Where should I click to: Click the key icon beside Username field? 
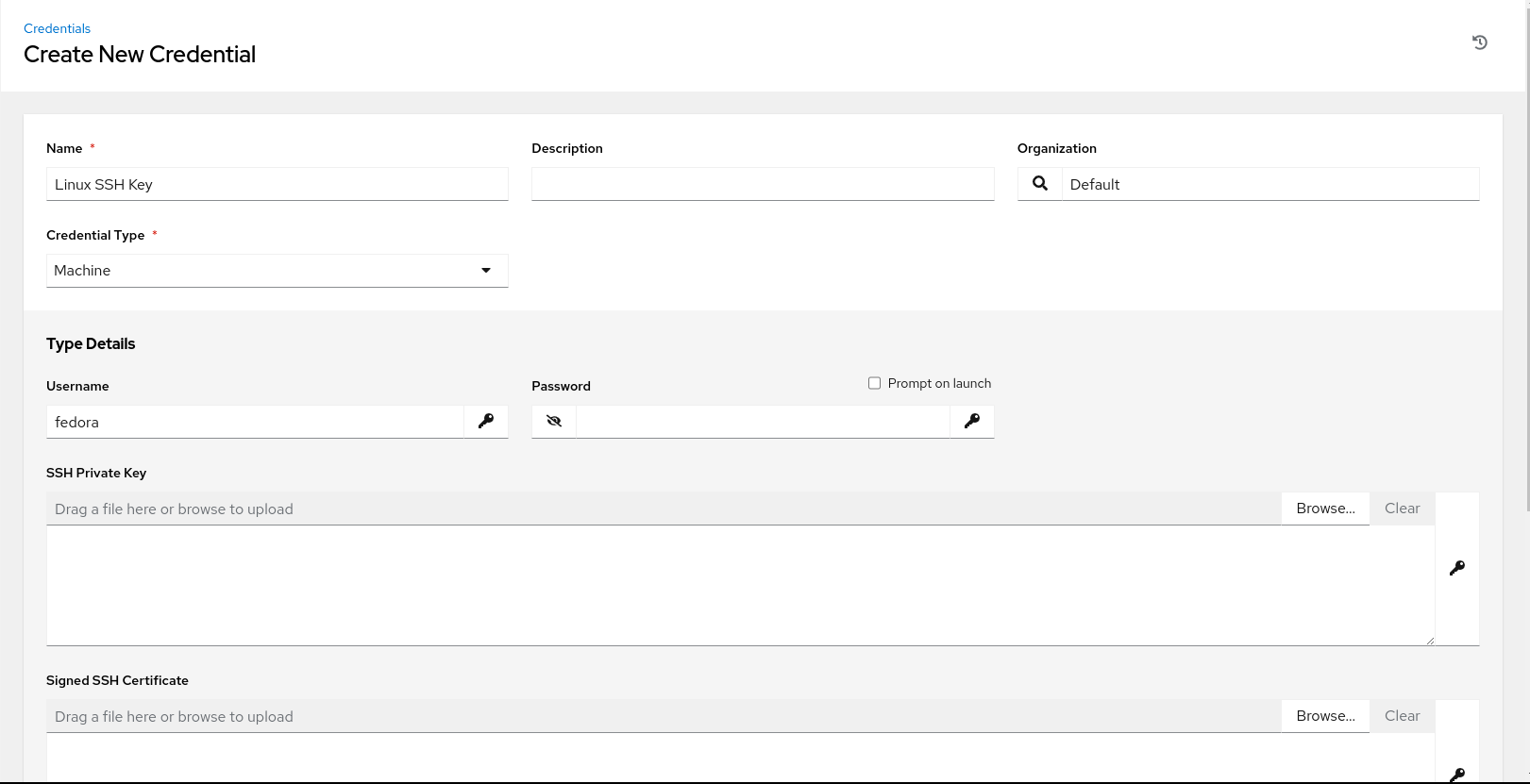(486, 422)
